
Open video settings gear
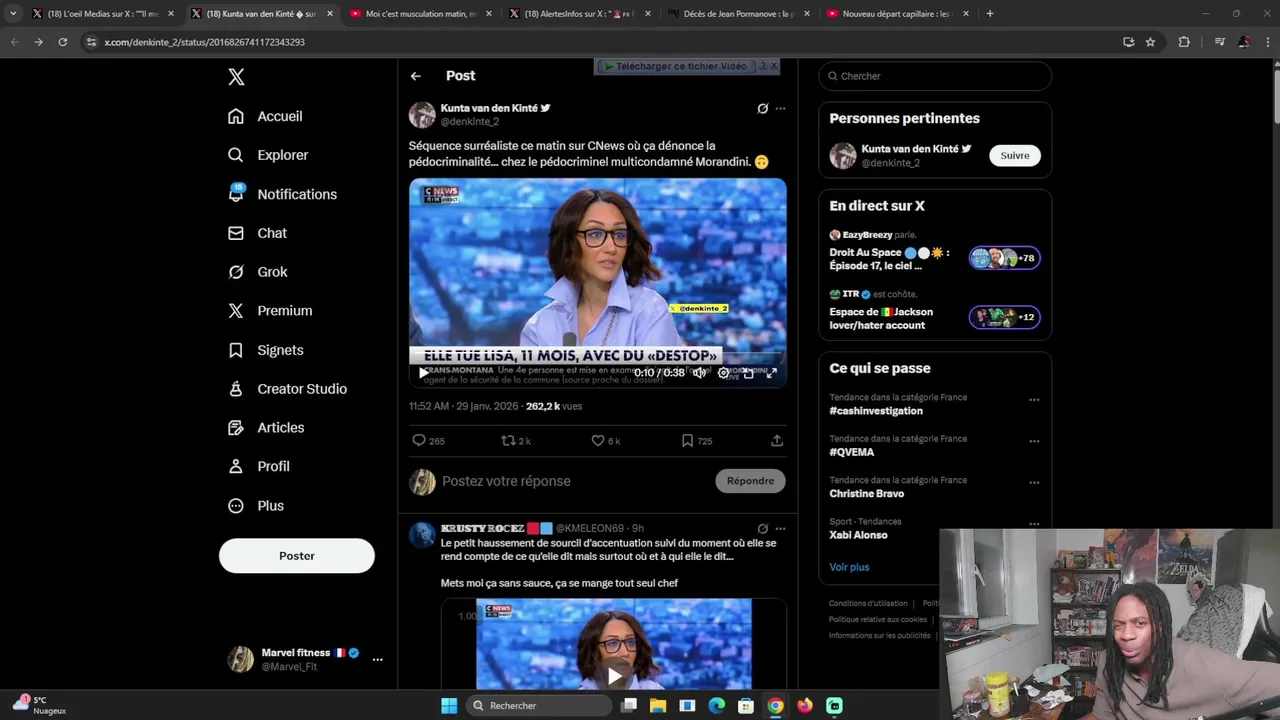tap(723, 373)
